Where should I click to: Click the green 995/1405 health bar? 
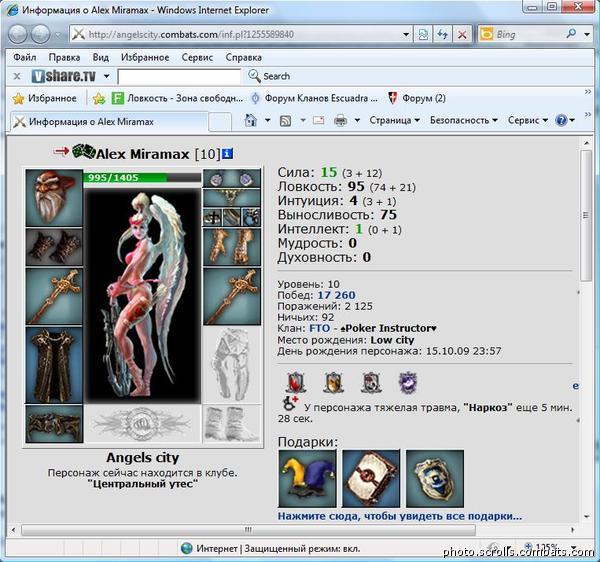142,178
